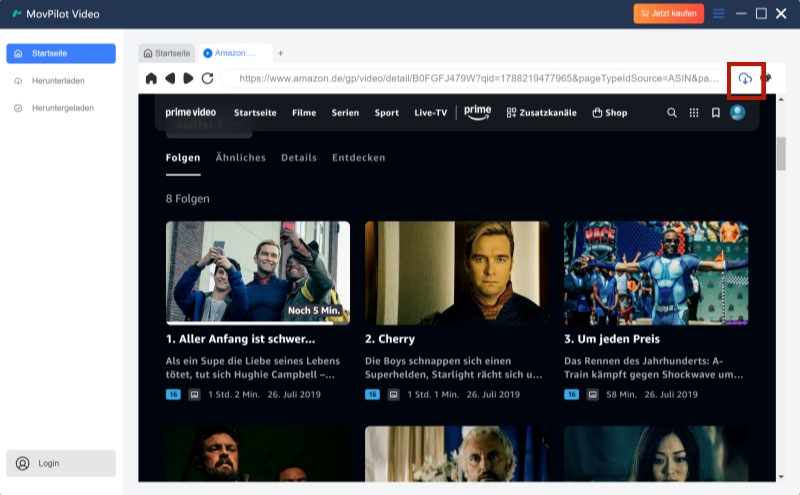Select the Entdecken tab

359,158
